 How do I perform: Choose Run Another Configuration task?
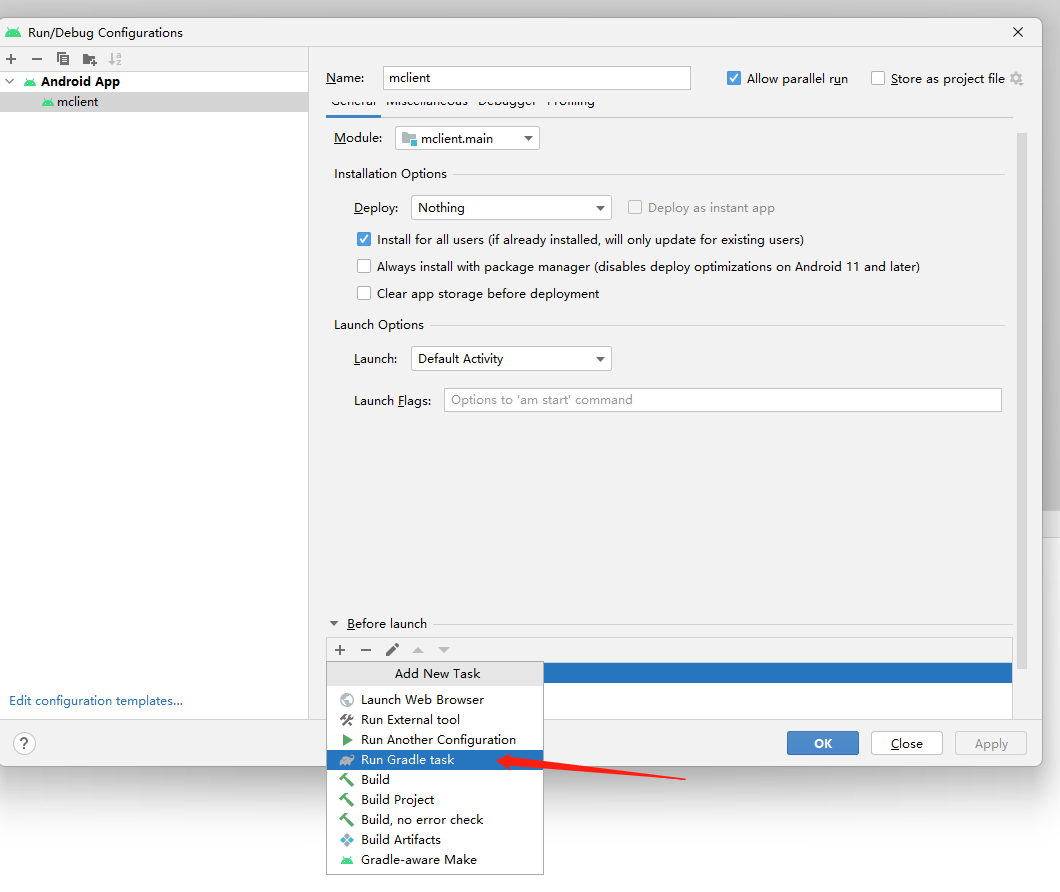435,740
